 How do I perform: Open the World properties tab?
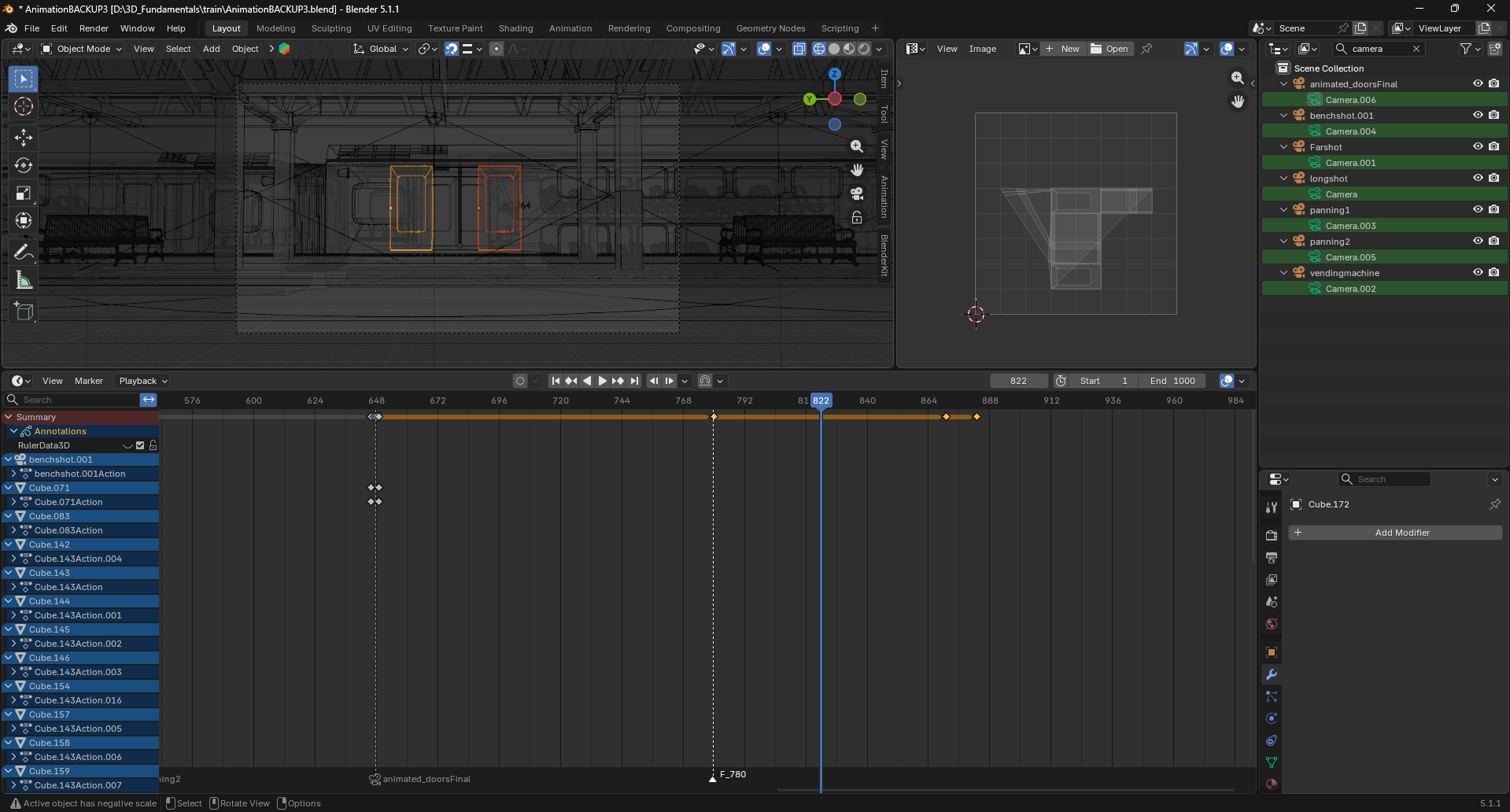click(1272, 624)
